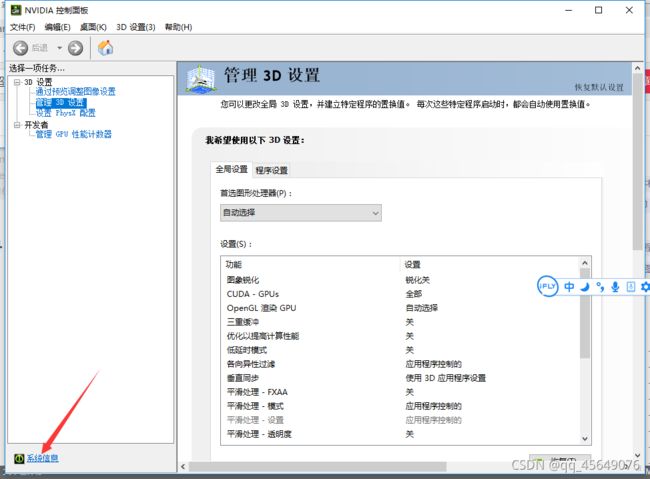The height and width of the screenshot is (479, 650).
Task: Select the CUDA - GPUs row
Action: (400, 294)
